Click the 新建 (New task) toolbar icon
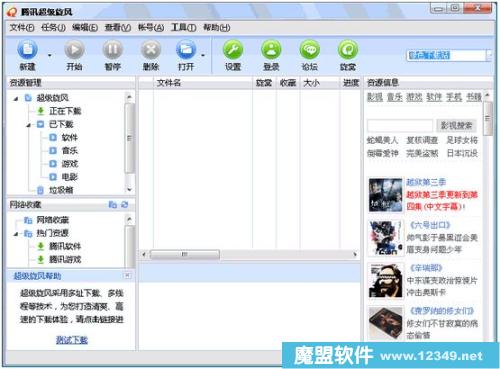The height and width of the screenshot is (369, 500). click(27, 50)
